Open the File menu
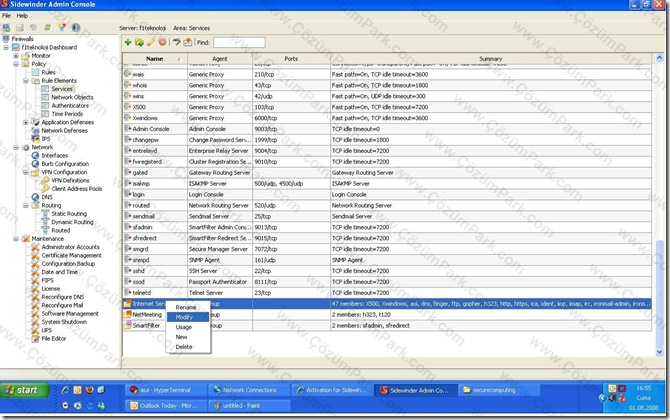The image size is (670, 420). tap(6, 16)
